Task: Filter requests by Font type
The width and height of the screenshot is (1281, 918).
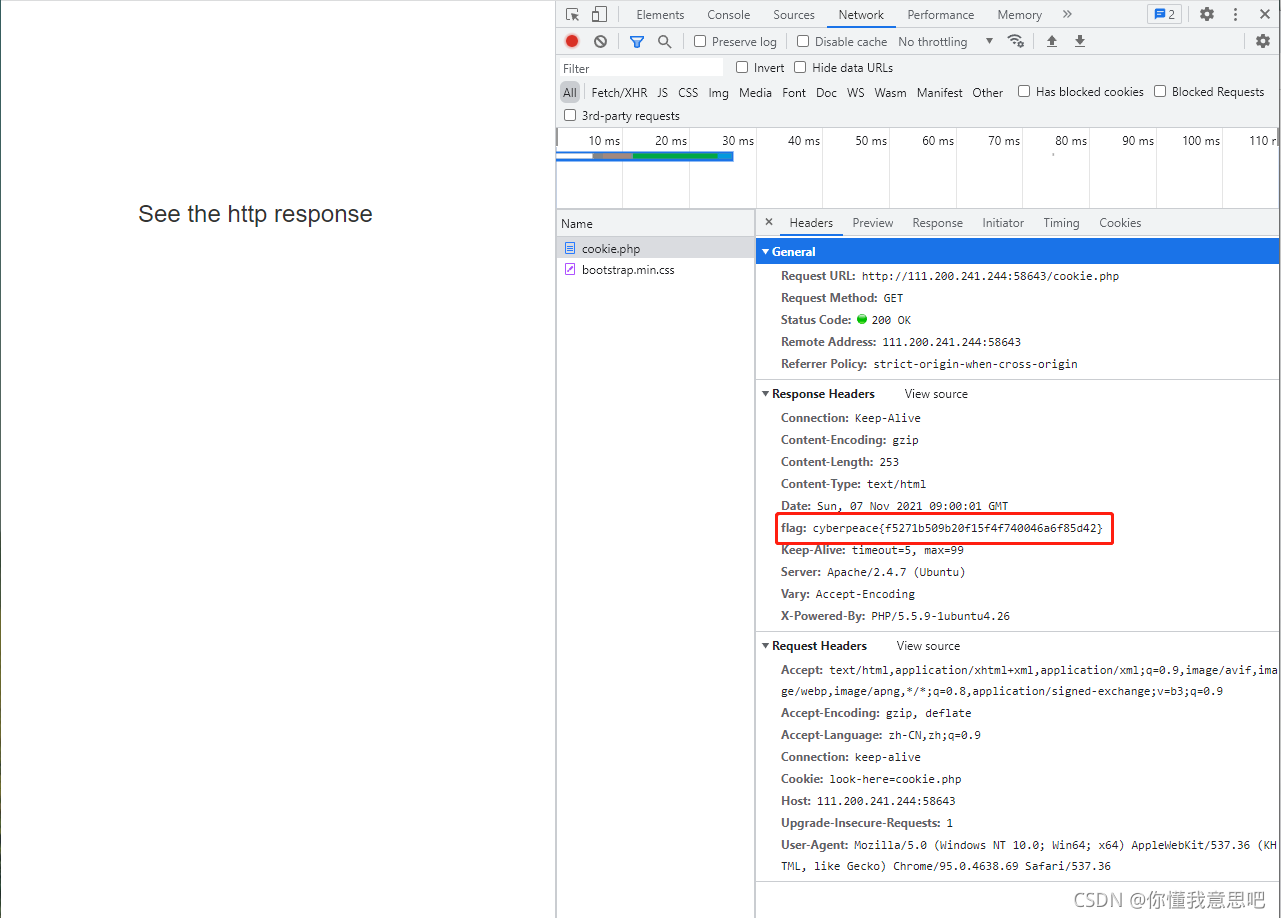Action: click(x=794, y=92)
